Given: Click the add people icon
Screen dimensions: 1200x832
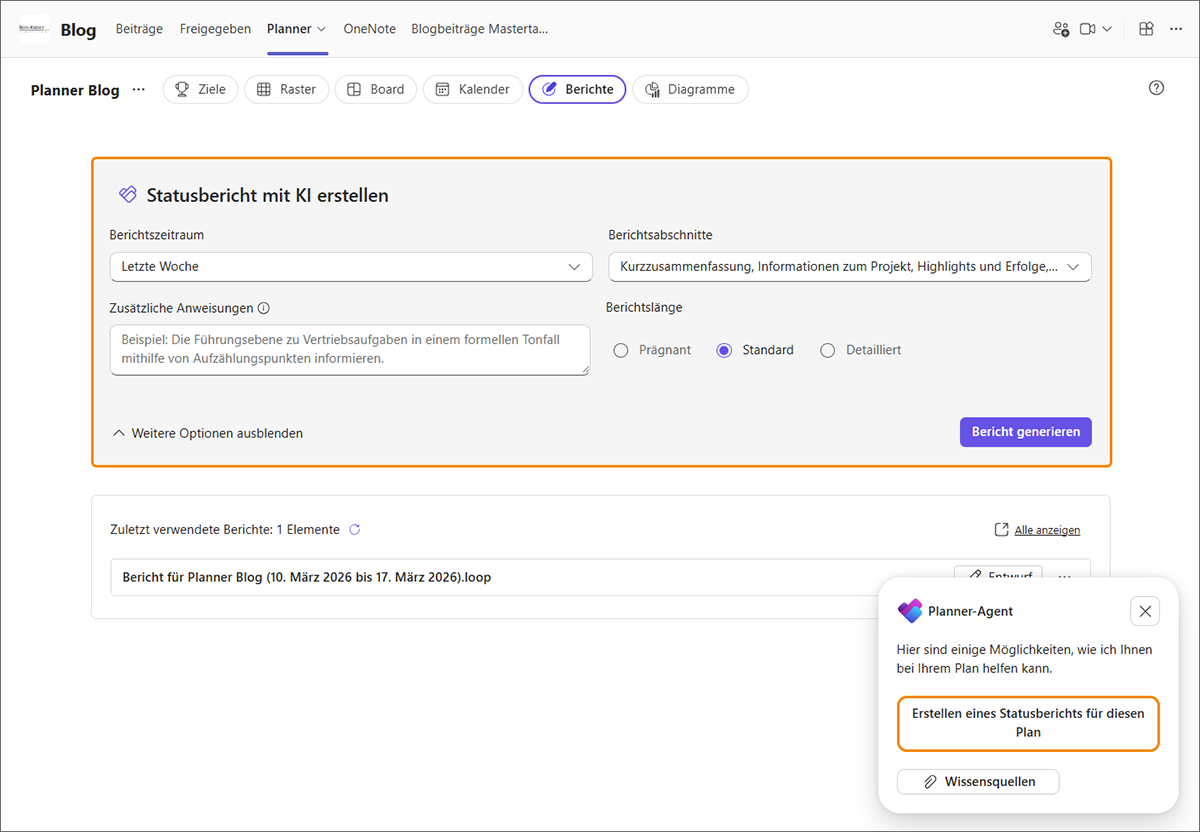Looking at the screenshot, I should (x=1061, y=29).
